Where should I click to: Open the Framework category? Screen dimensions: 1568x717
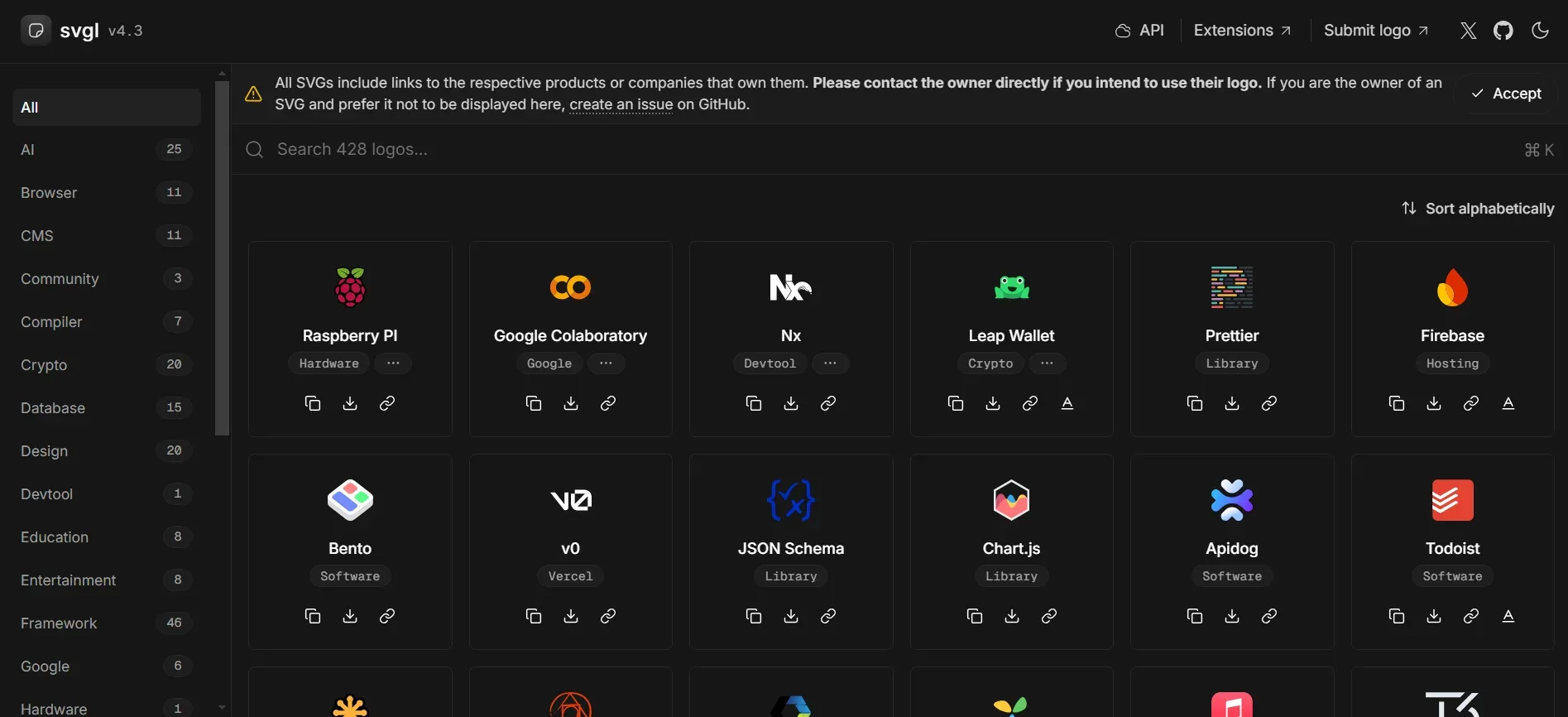click(107, 623)
